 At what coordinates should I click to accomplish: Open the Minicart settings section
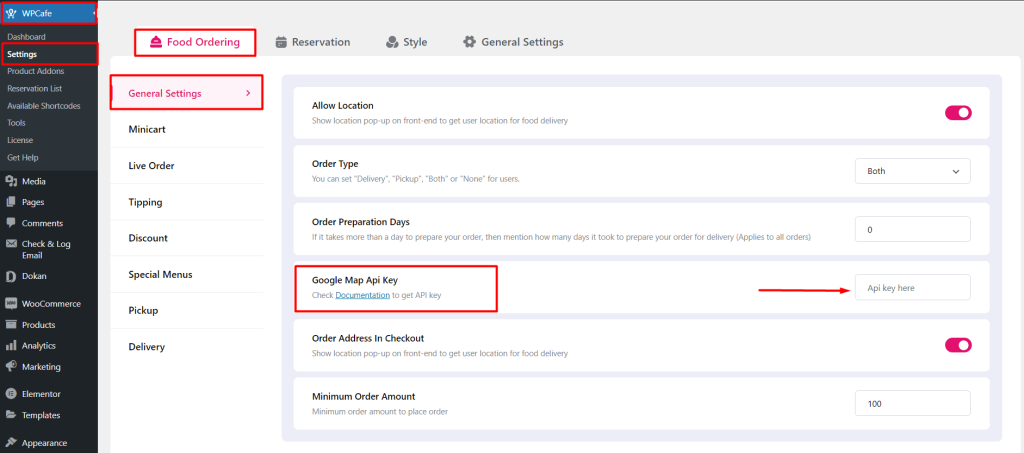pos(187,129)
